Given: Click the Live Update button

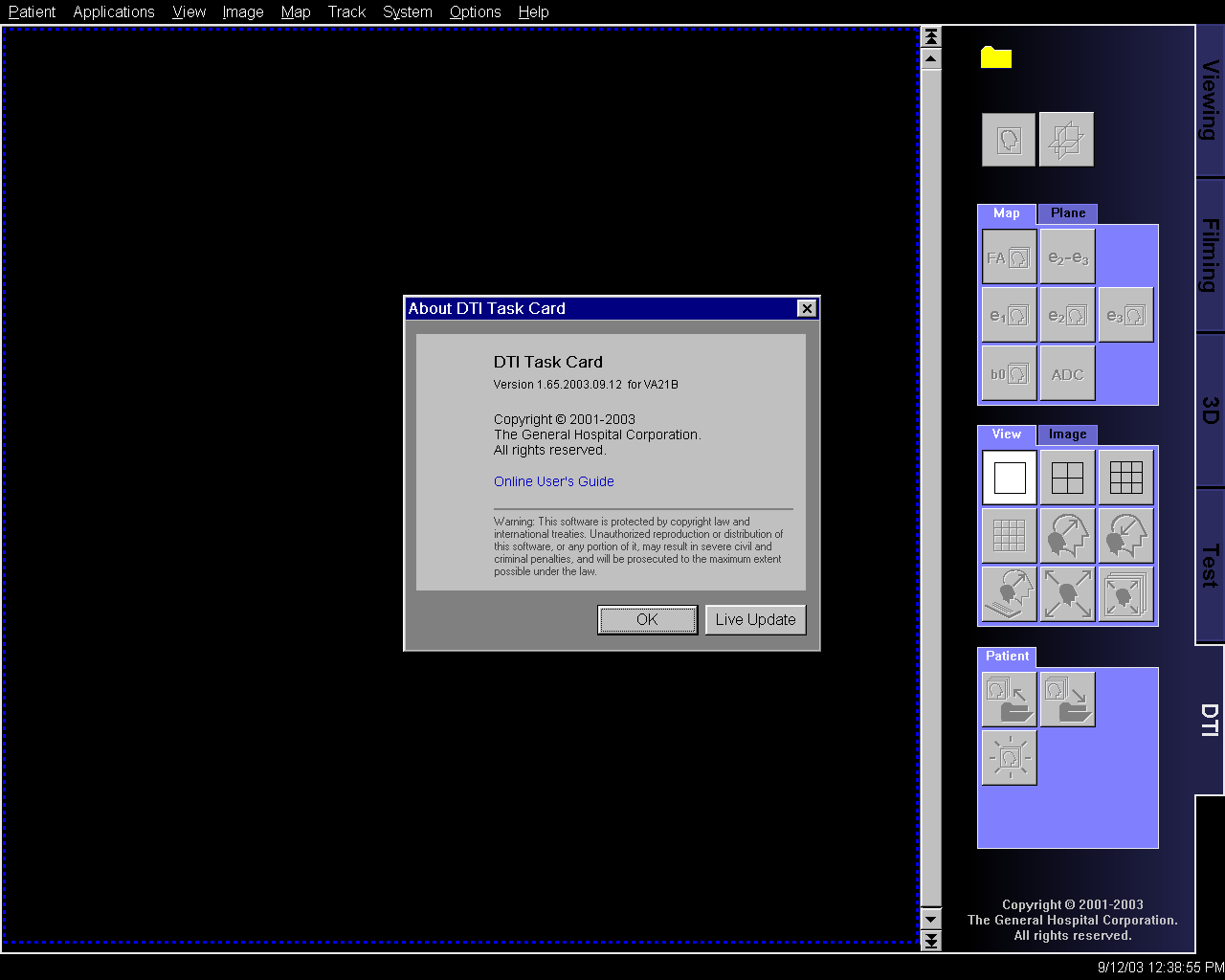Looking at the screenshot, I should 755,619.
